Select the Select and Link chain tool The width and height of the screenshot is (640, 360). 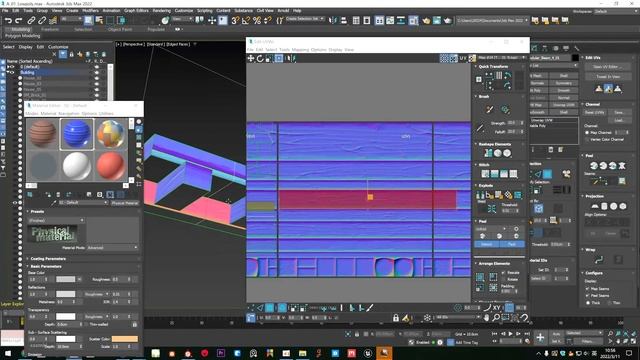tap(31, 20)
